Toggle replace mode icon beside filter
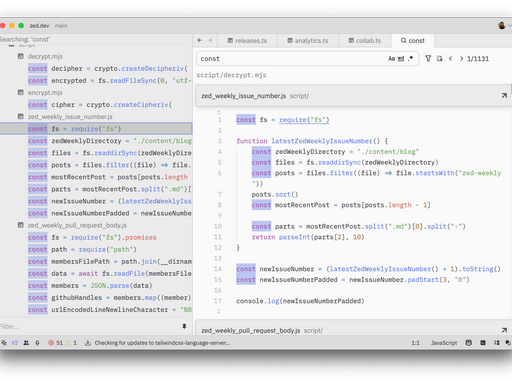Screen dimensions: 512x384 pyautogui.click(x=439, y=59)
